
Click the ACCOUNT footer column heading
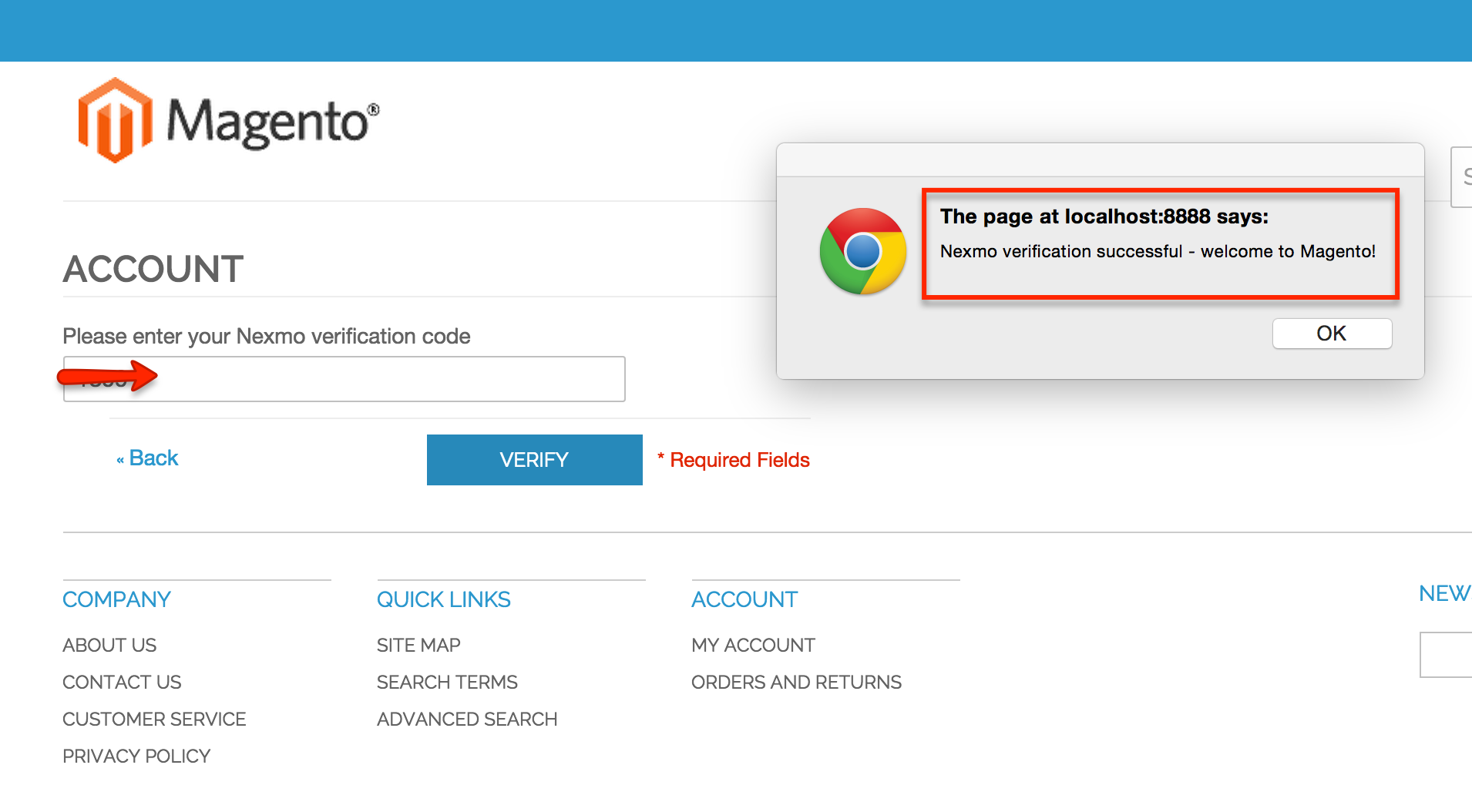(744, 599)
